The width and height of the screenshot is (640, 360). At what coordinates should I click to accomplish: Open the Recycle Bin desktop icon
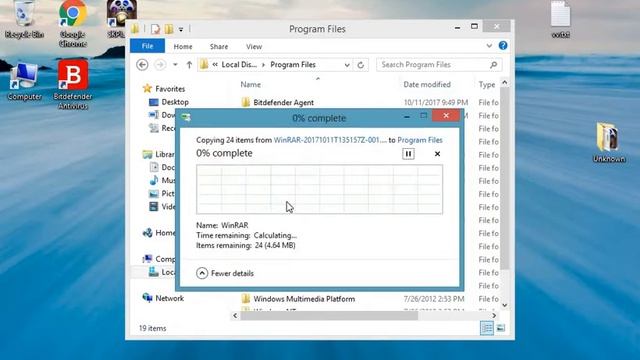pos(24,20)
